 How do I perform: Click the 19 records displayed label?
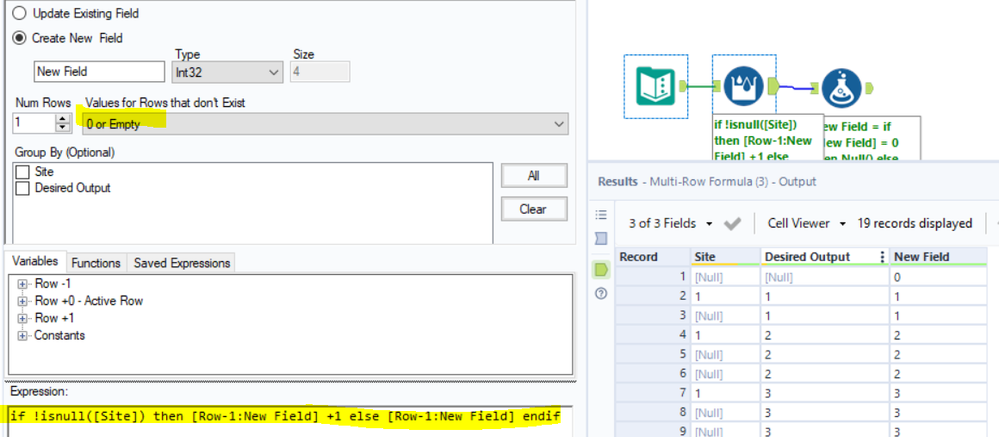pos(914,224)
